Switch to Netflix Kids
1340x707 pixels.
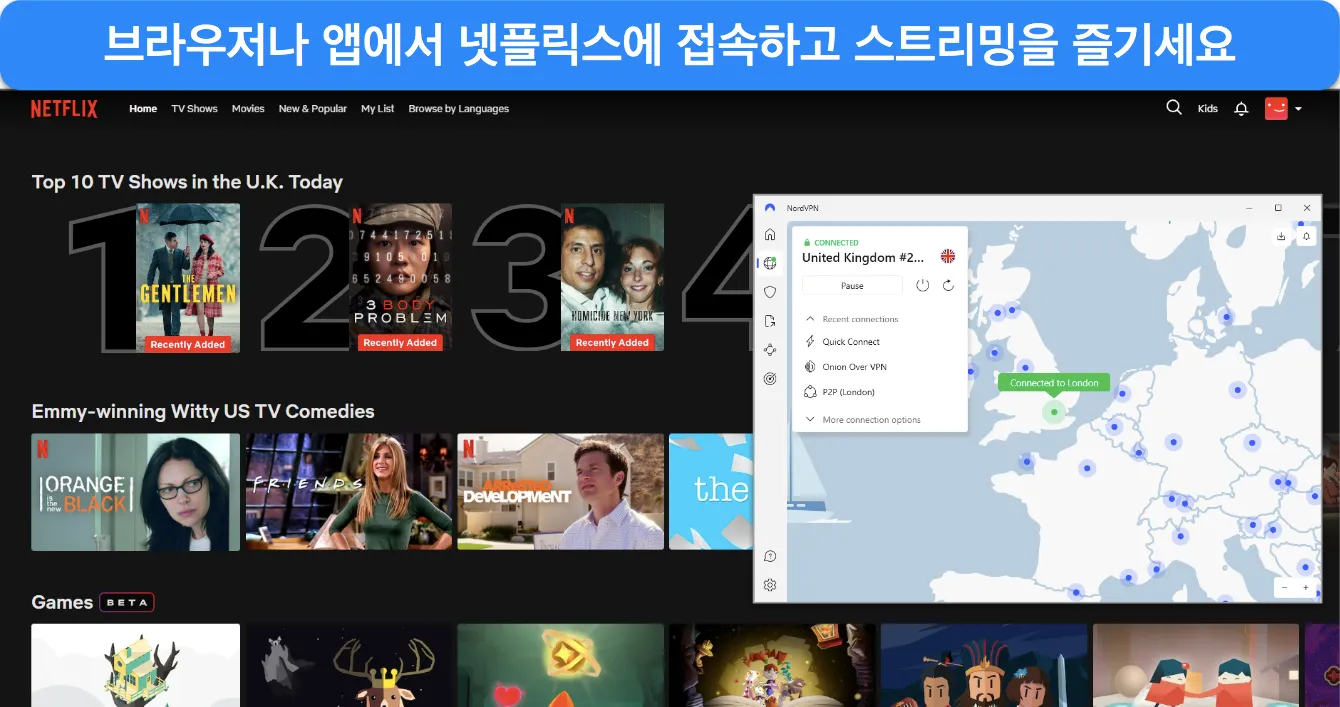coord(1208,109)
